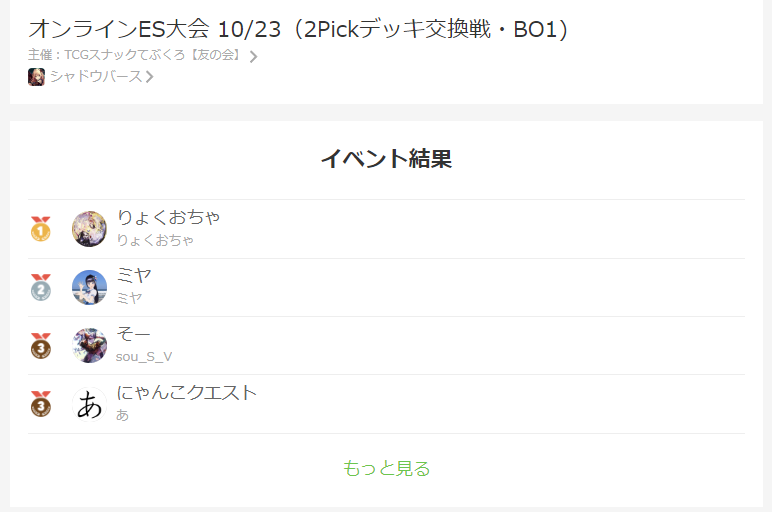772x512 pixels.
Task: Select player name りょくおちゃ
Action: click(x=168, y=218)
